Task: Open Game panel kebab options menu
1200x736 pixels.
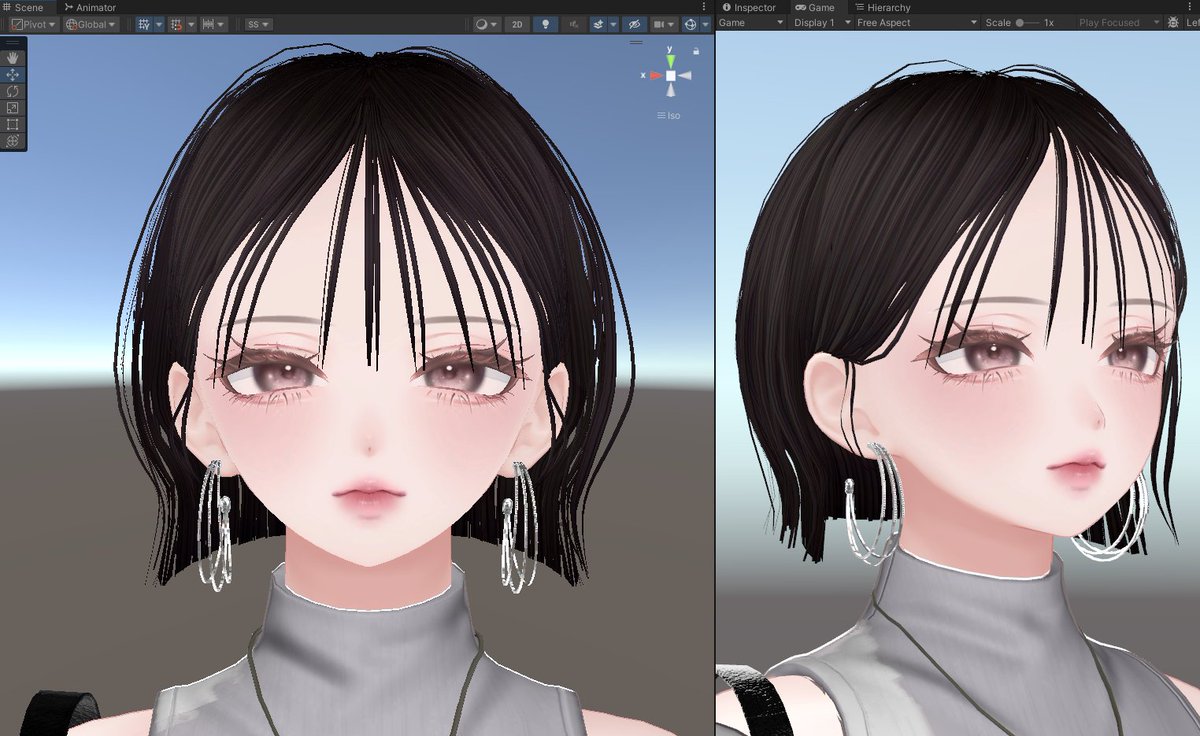Action: click(1191, 7)
